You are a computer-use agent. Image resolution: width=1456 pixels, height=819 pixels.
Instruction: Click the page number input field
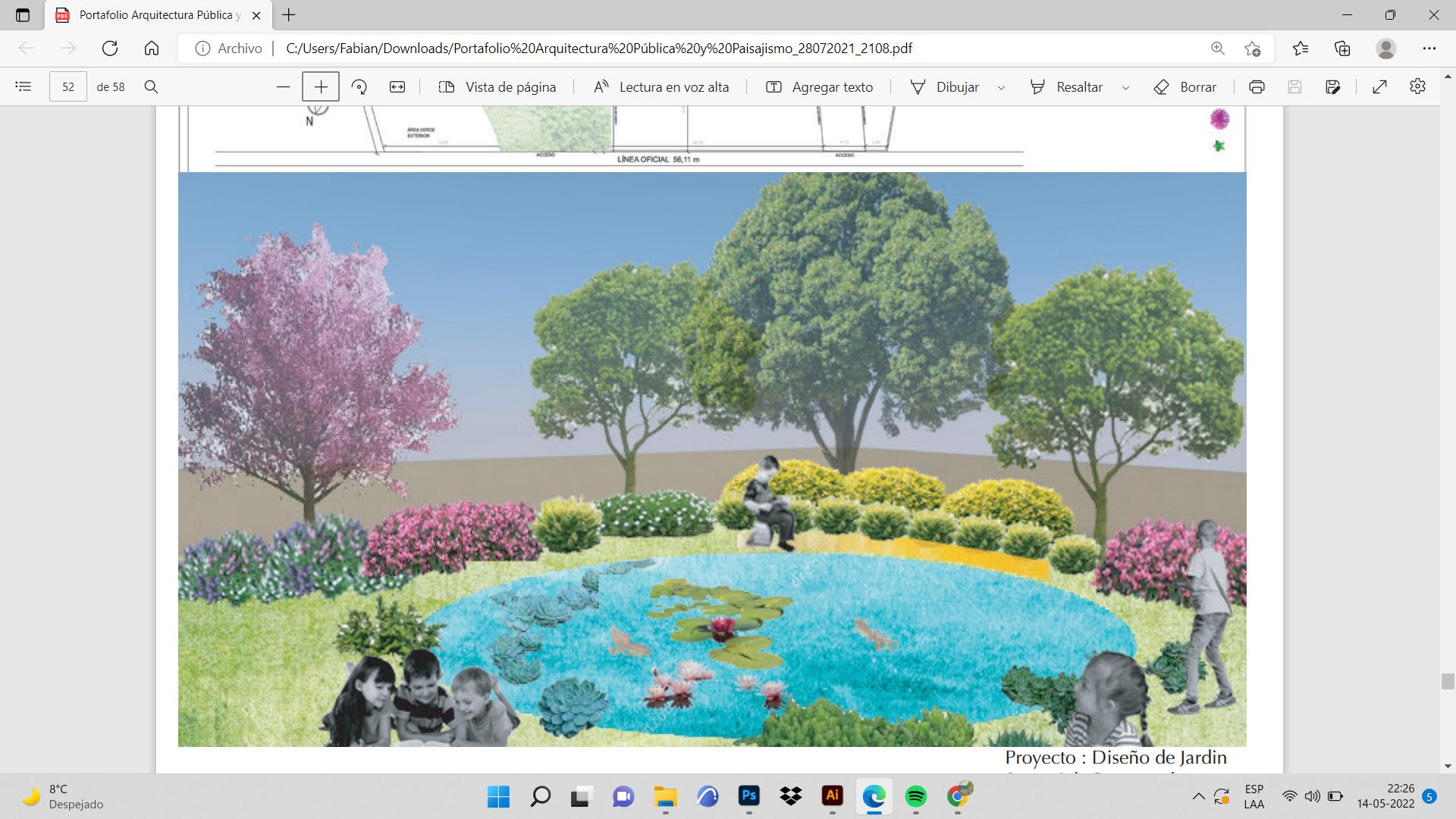(x=68, y=86)
